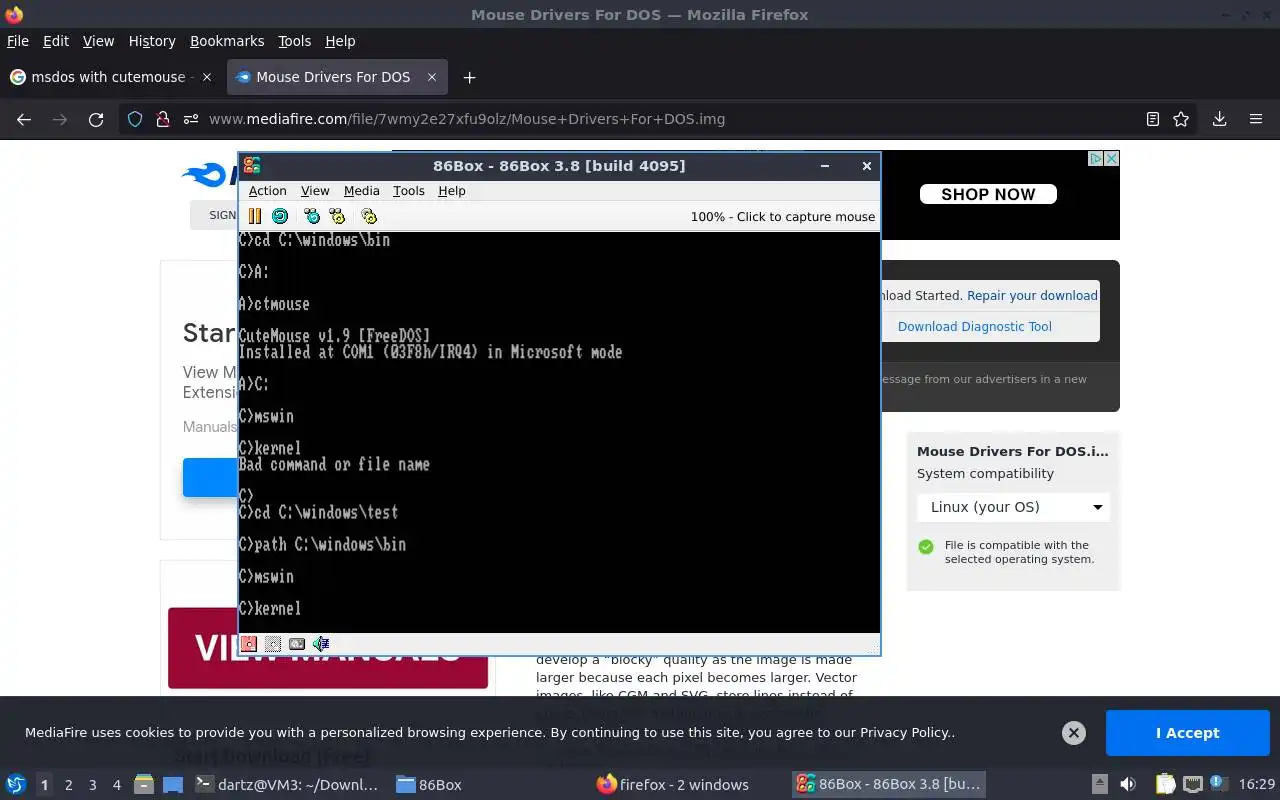The width and height of the screenshot is (1280, 800).
Task: Click the AdChoices icon on the ad
Action: (1096, 159)
